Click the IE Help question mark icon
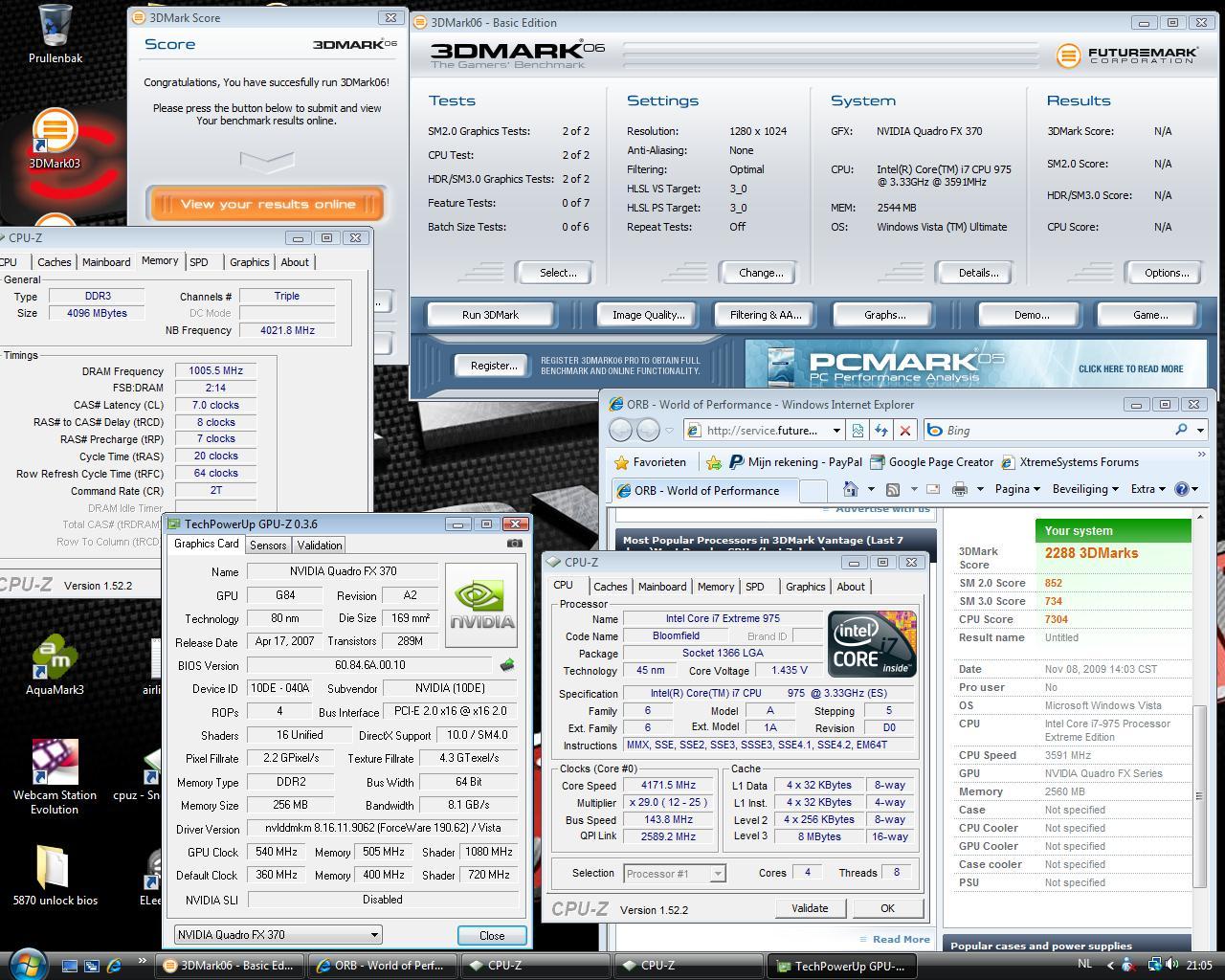The height and width of the screenshot is (980, 1225). [x=1182, y=489]
